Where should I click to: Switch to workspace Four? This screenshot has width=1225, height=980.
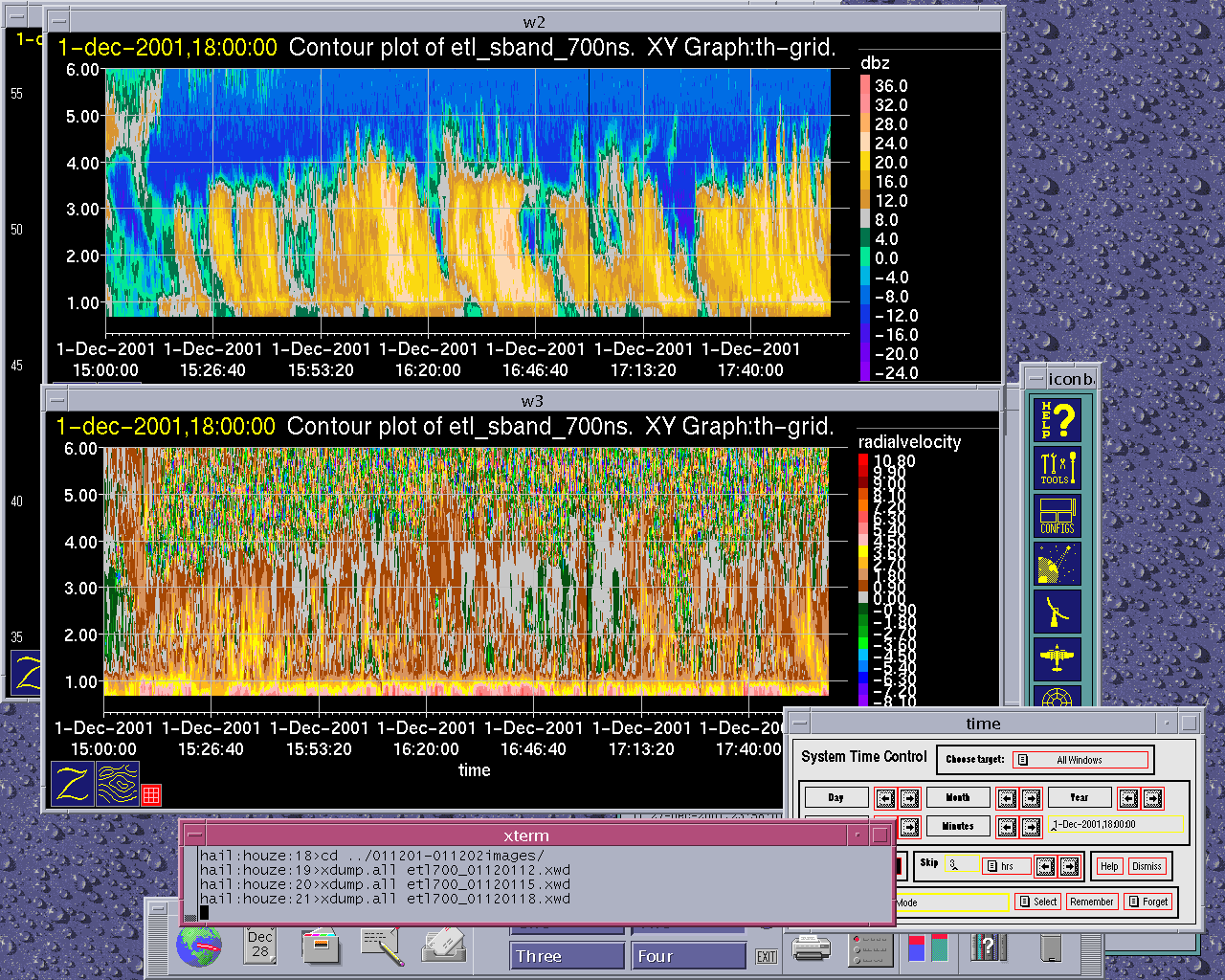click(x=687, y=956)
